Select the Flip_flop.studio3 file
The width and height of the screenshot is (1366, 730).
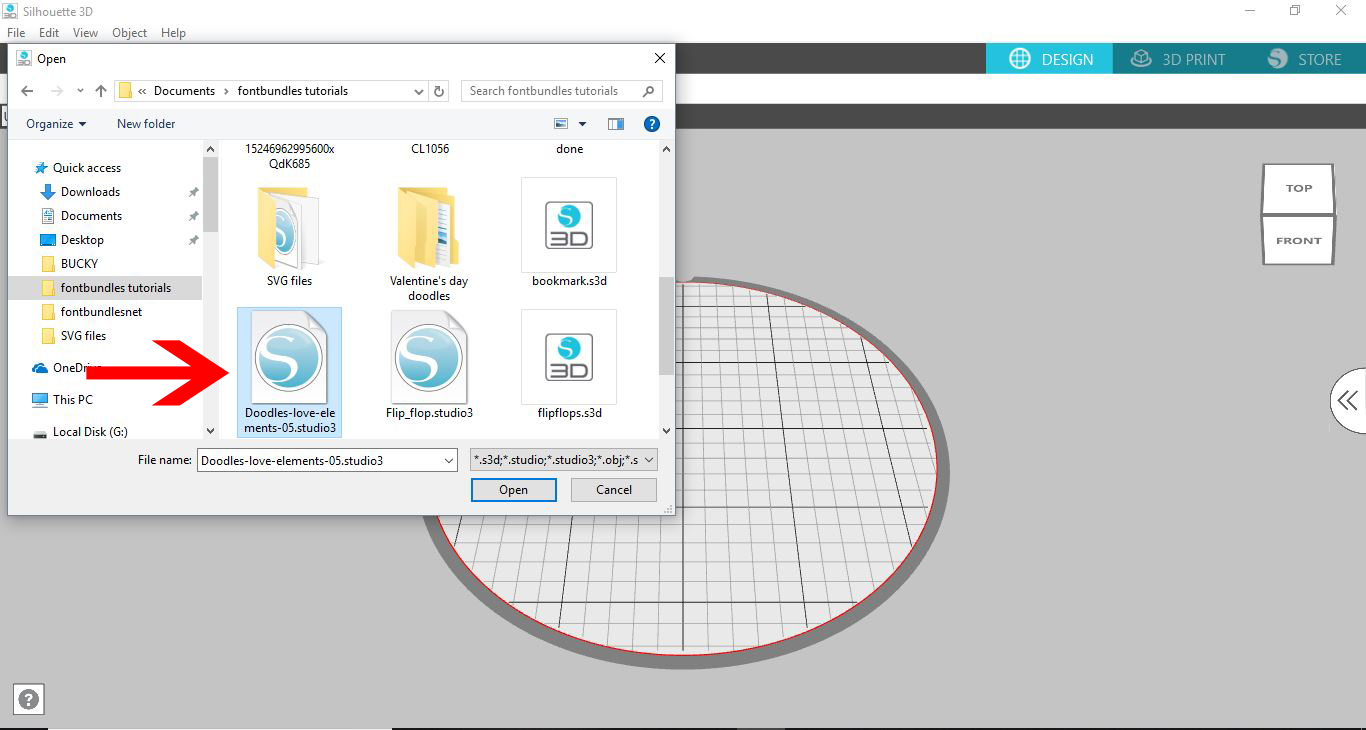[x=429, y=365]
